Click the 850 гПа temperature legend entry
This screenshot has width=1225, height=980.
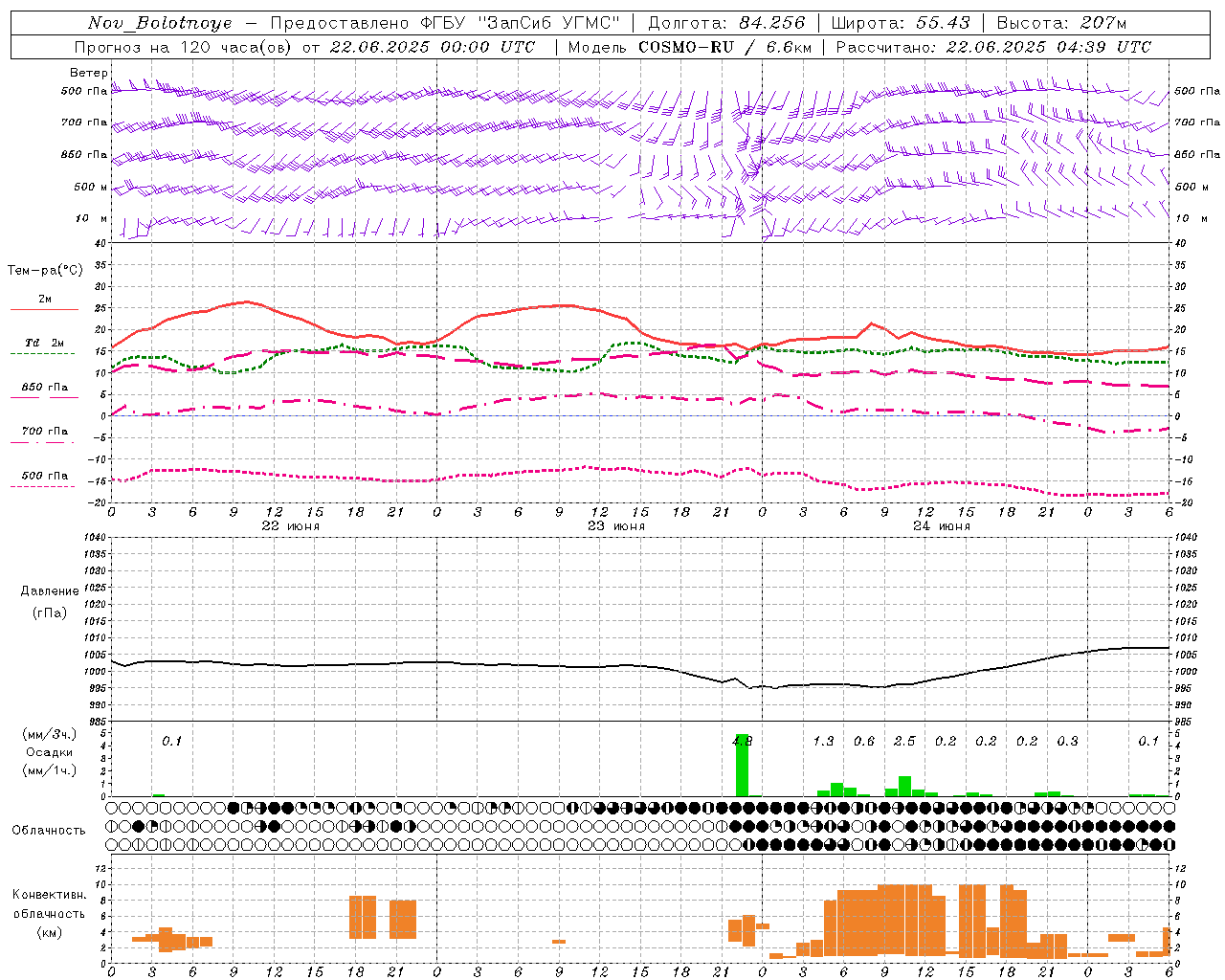click(45, 388)
